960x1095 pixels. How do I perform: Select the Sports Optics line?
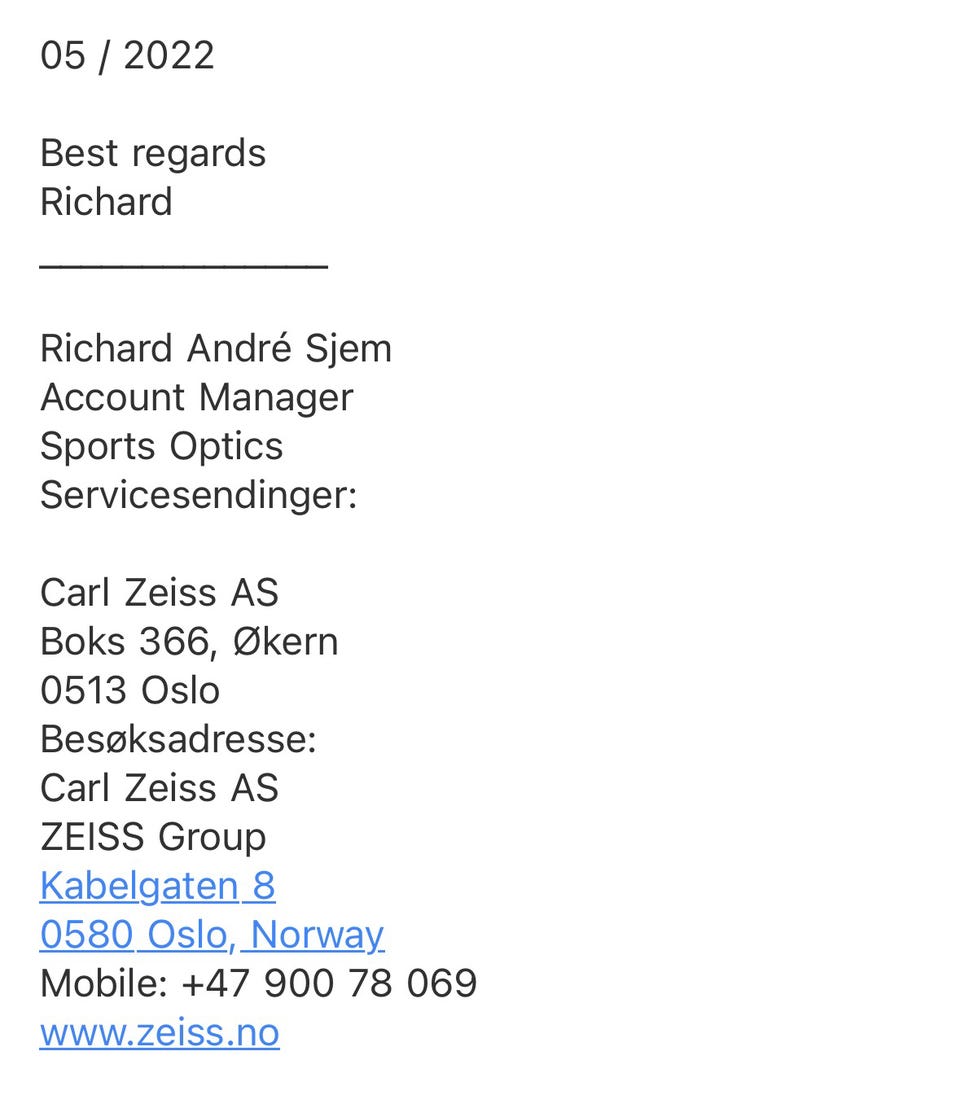click(161, 446)
